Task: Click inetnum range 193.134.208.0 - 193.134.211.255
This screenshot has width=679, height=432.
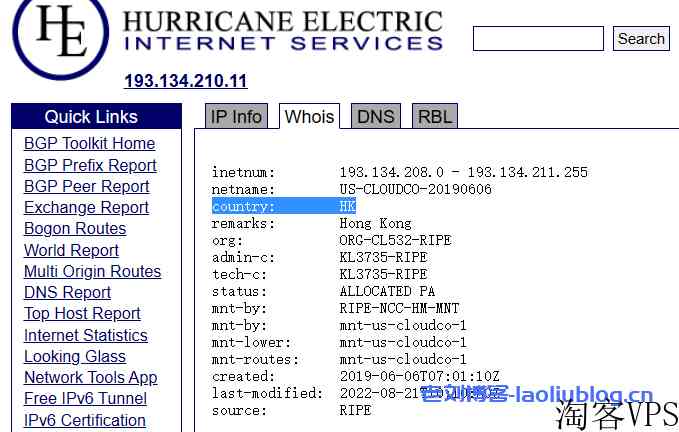Action: (463, 172)
